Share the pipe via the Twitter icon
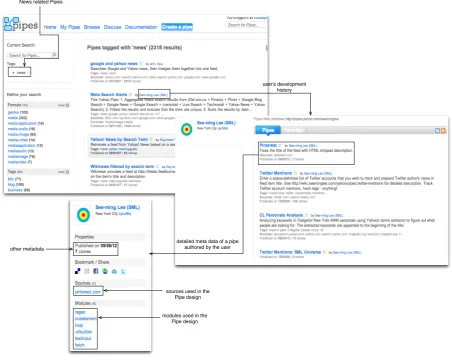This screenshot has height=360, width=452. [123, 271]
